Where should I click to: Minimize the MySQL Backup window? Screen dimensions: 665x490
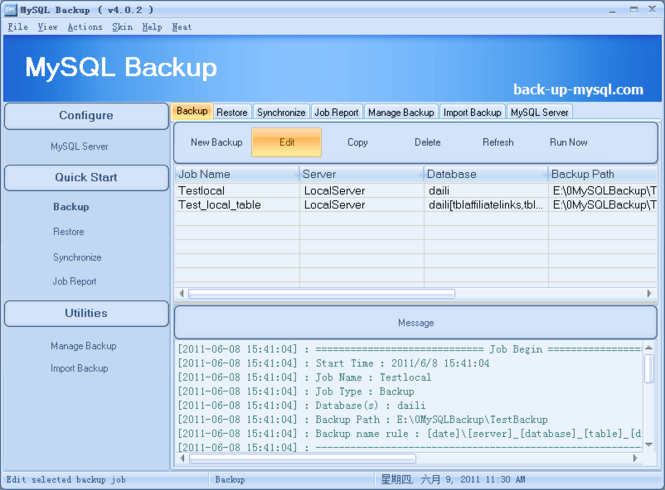click(x=612, y=10)
